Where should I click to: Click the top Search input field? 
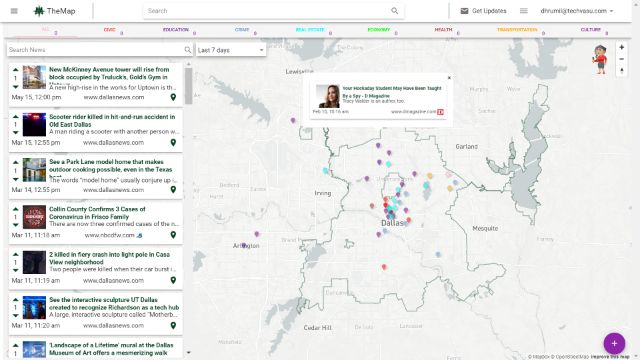[267, 11]
